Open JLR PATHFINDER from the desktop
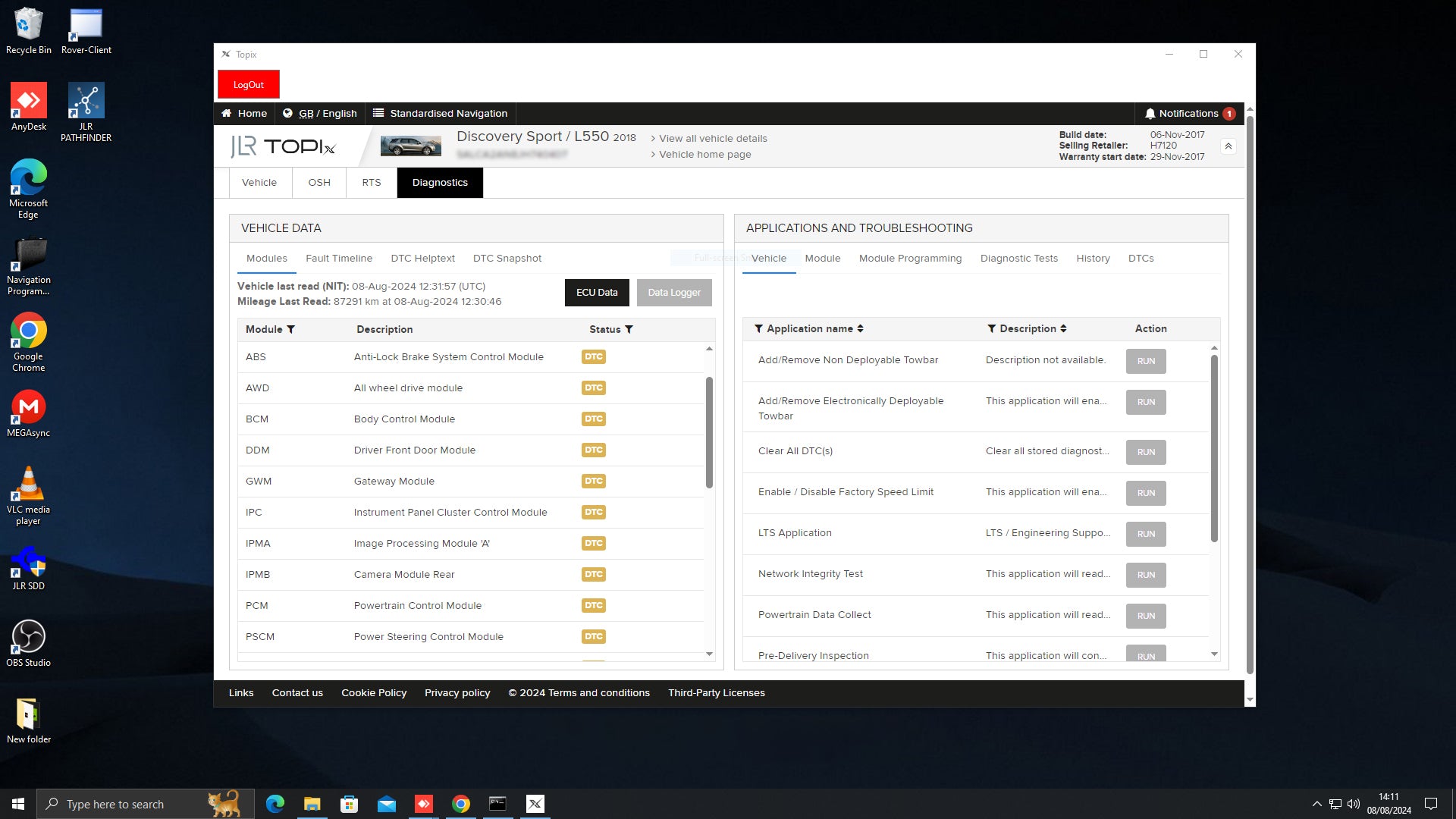Image resolution: width=1456 pixels, height=819 pixels. point(85,99)
